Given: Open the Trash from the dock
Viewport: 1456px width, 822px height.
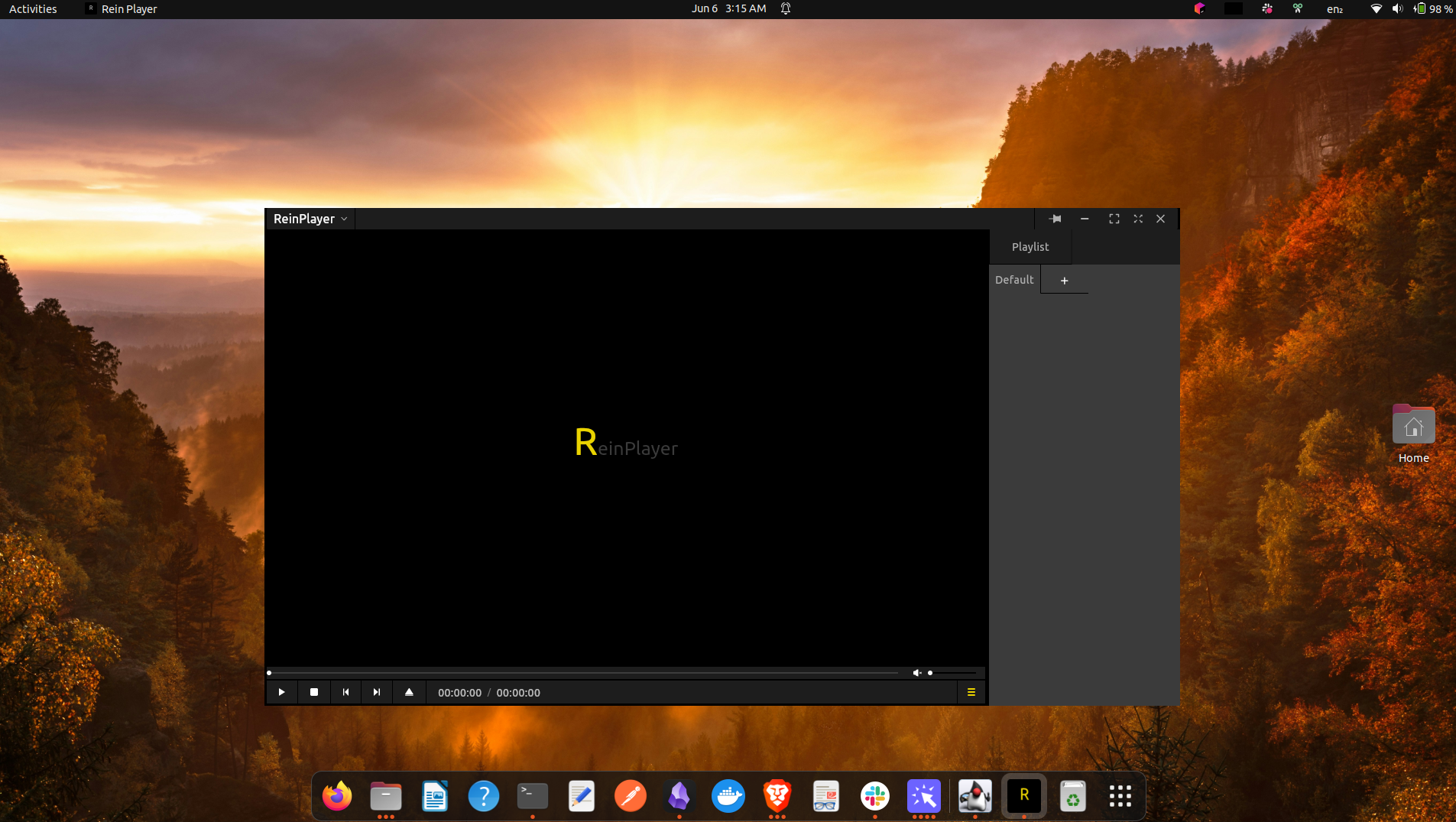Looking at the screenshot, I should (1073, 796).
